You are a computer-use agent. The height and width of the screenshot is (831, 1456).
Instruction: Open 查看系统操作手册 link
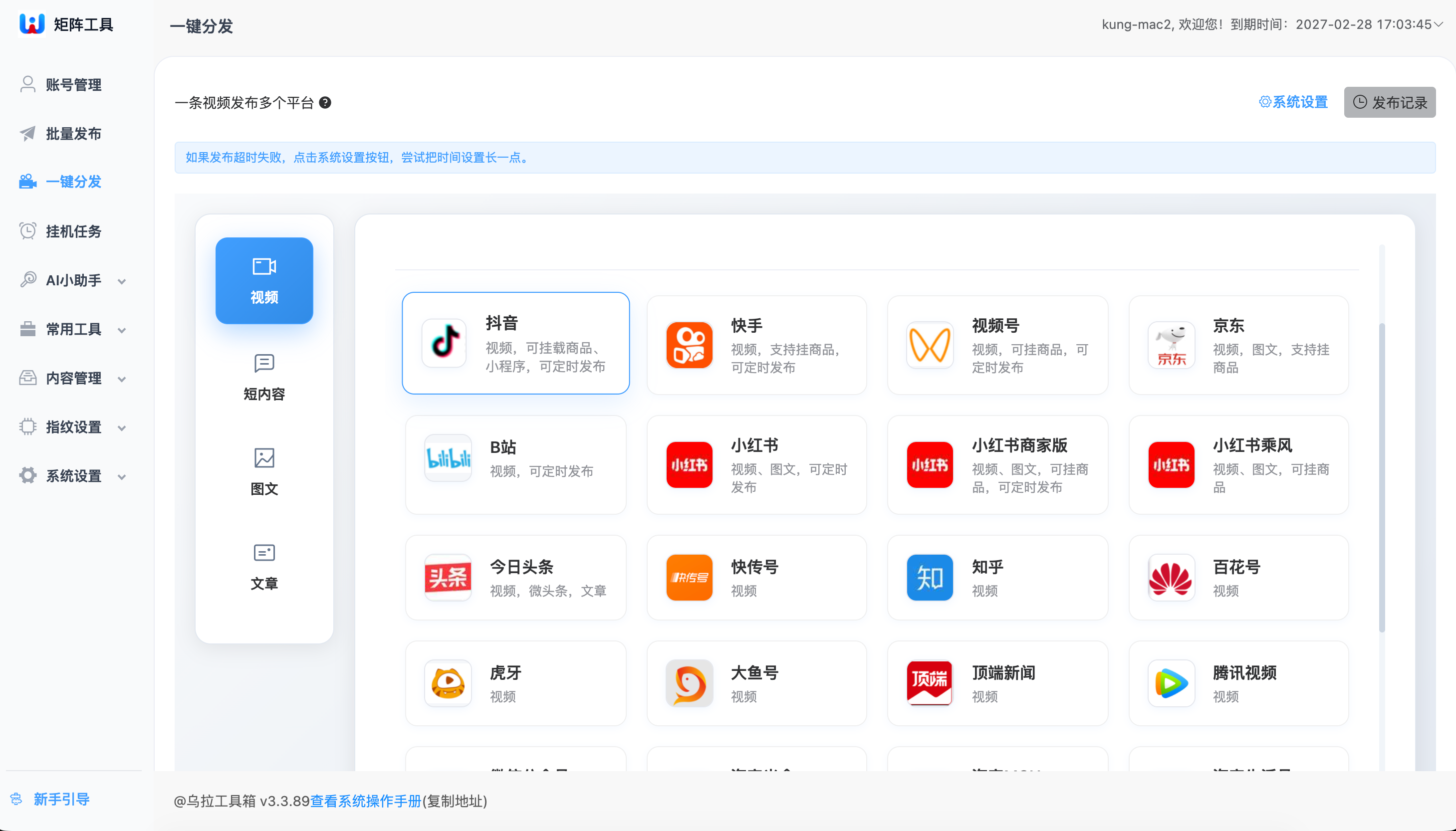click(366, 801)
